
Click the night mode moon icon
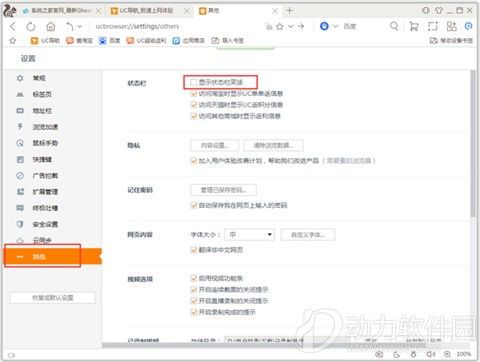396,354
